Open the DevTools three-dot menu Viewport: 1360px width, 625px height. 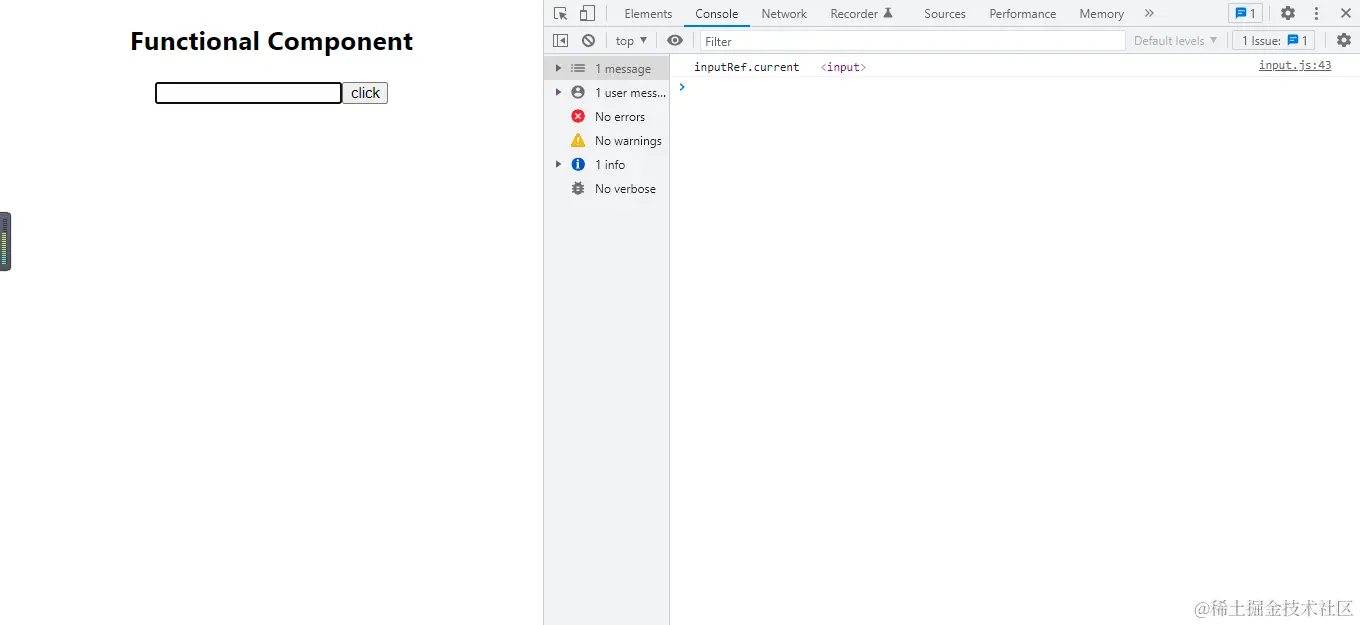coord(1316,13)
